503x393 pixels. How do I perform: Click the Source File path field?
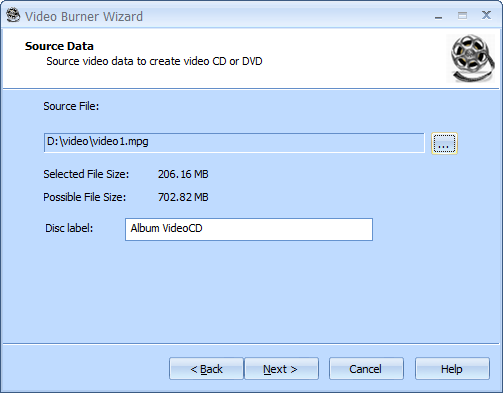(234, 143)
